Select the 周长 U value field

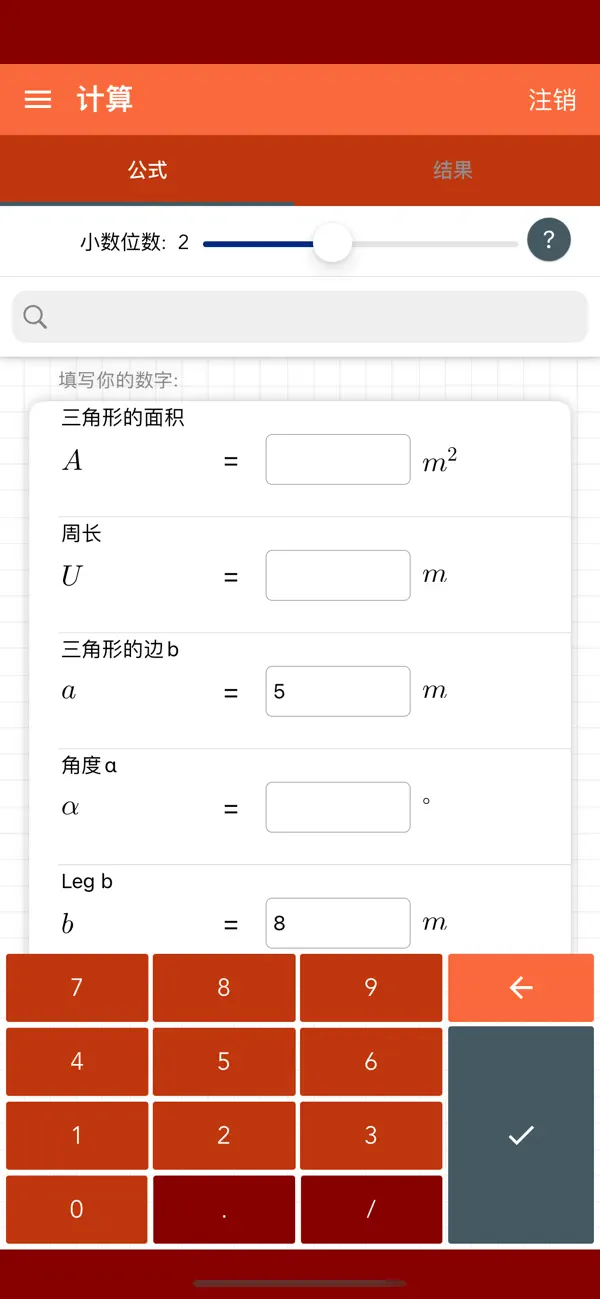[337, 575]
